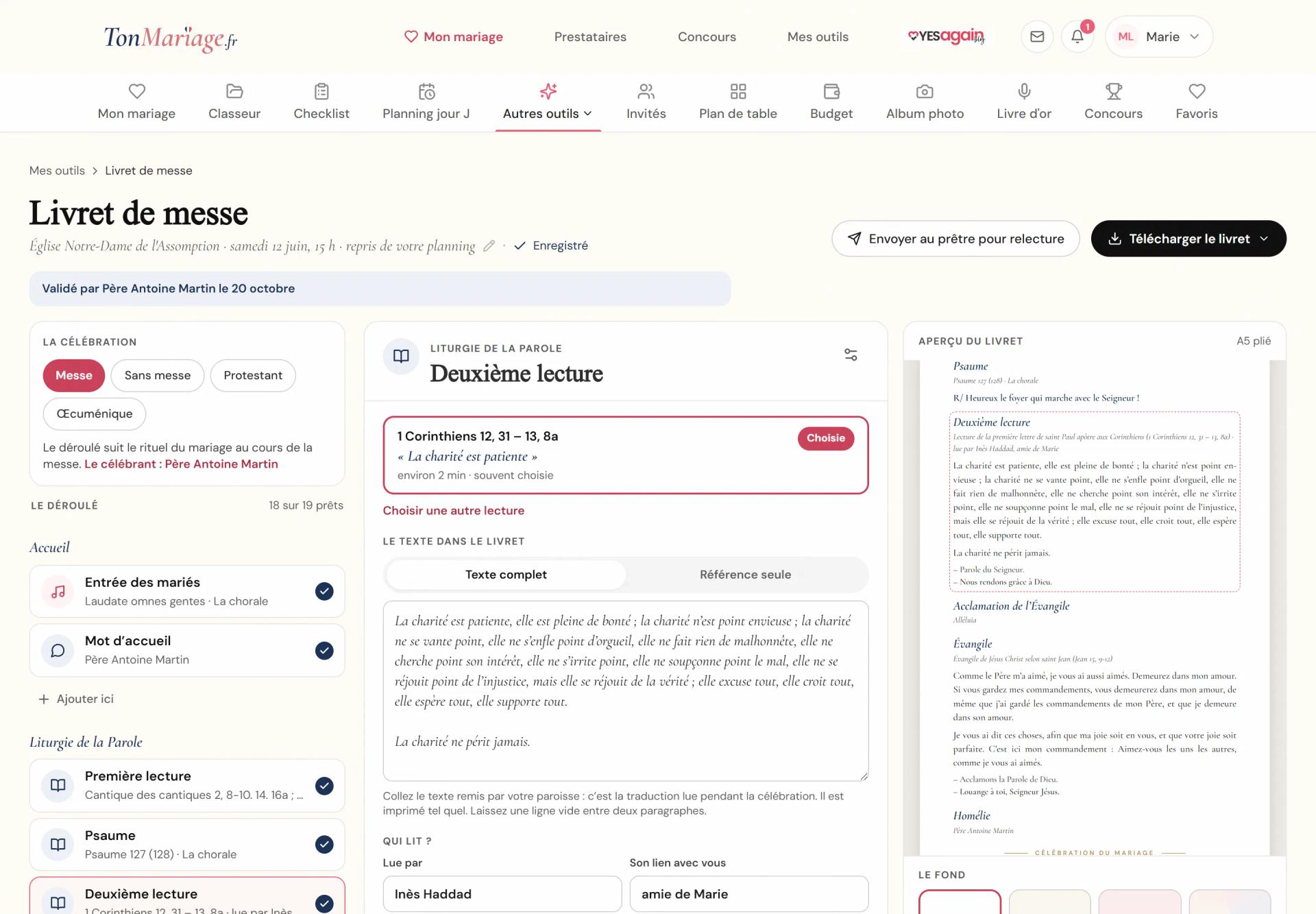Open the Mes outils top menu
The height and width of the screenshot is (914, 1316).
818,36
